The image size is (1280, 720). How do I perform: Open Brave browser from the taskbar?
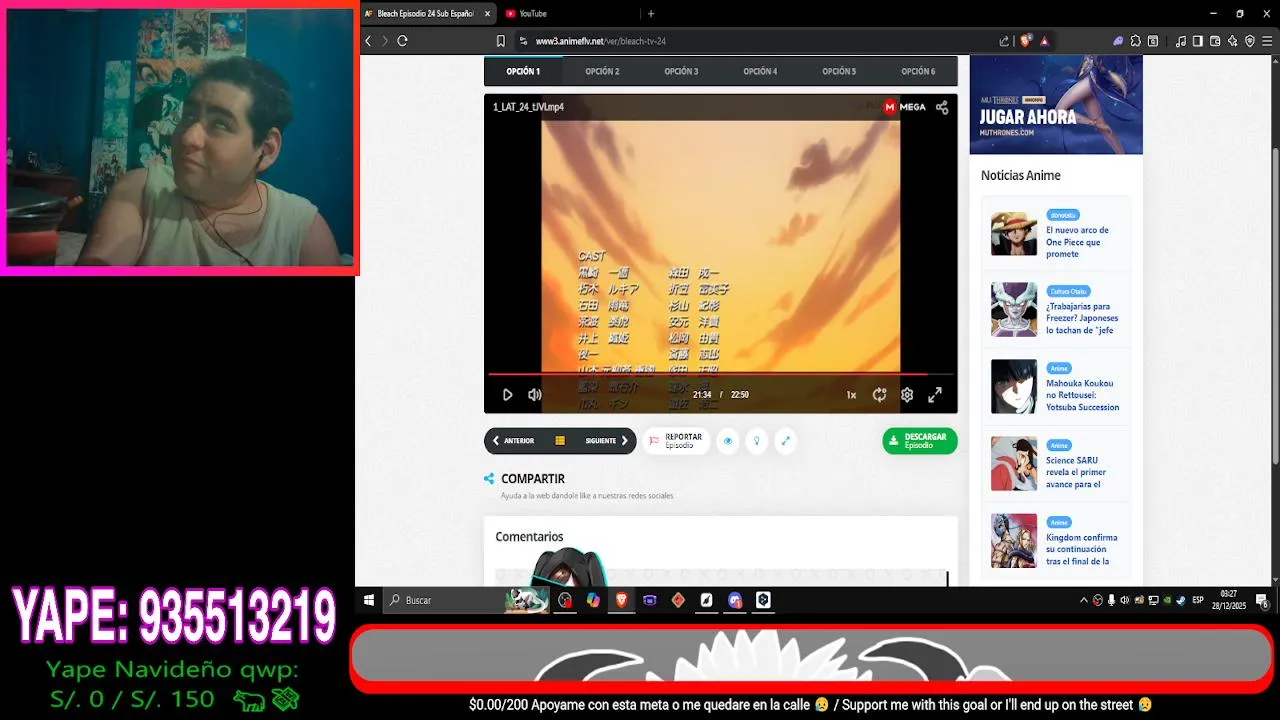pos(621,600)
